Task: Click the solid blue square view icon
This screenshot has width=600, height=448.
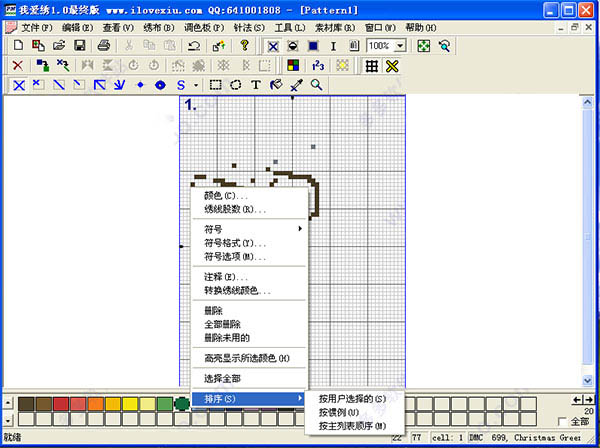Action: [313, 46]
